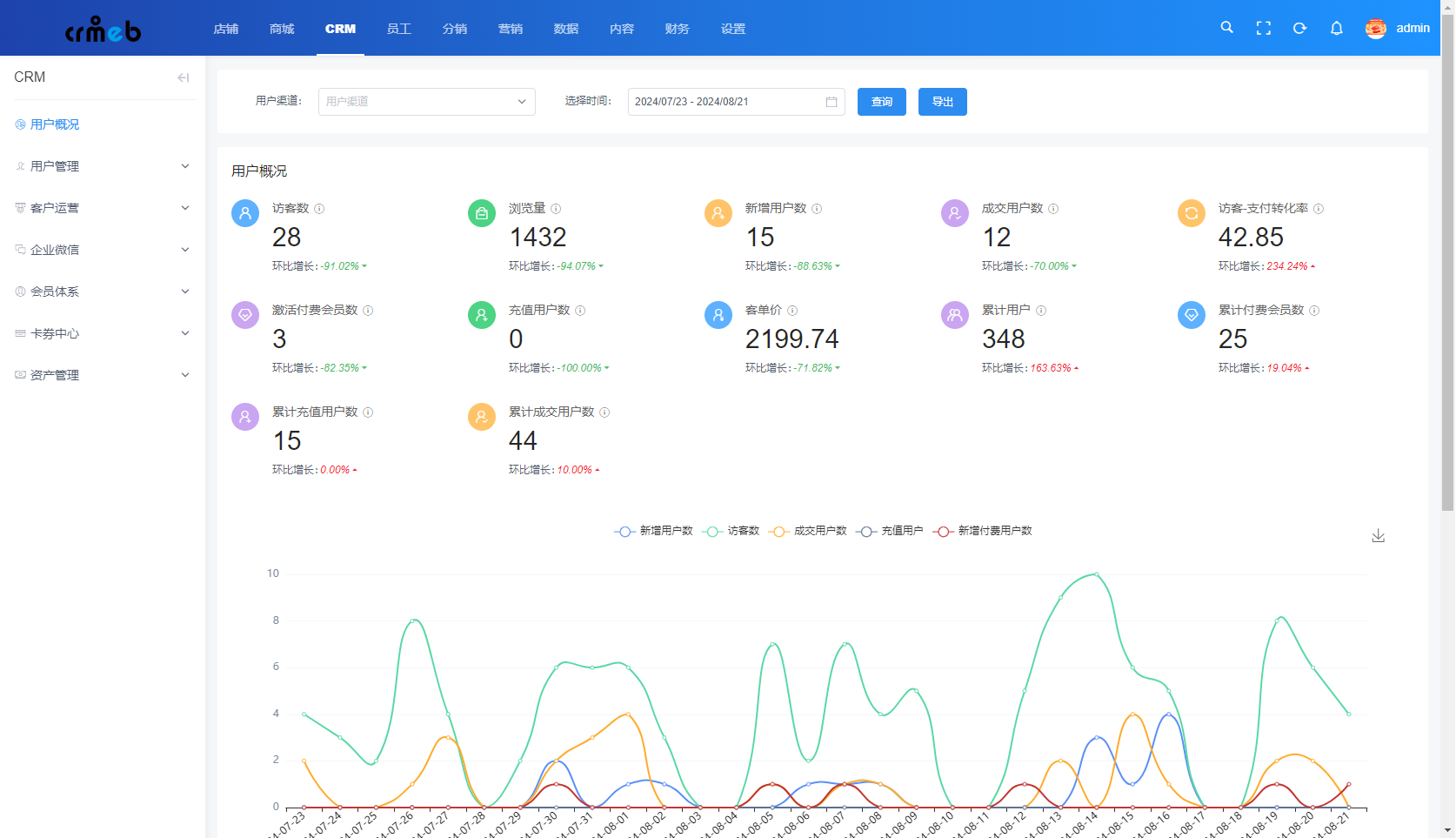Image resolution: width=1456 pixels, height=838 pixels.
Task: Click the info icon next to 激活付费会员数
Action: pos(368,311)
